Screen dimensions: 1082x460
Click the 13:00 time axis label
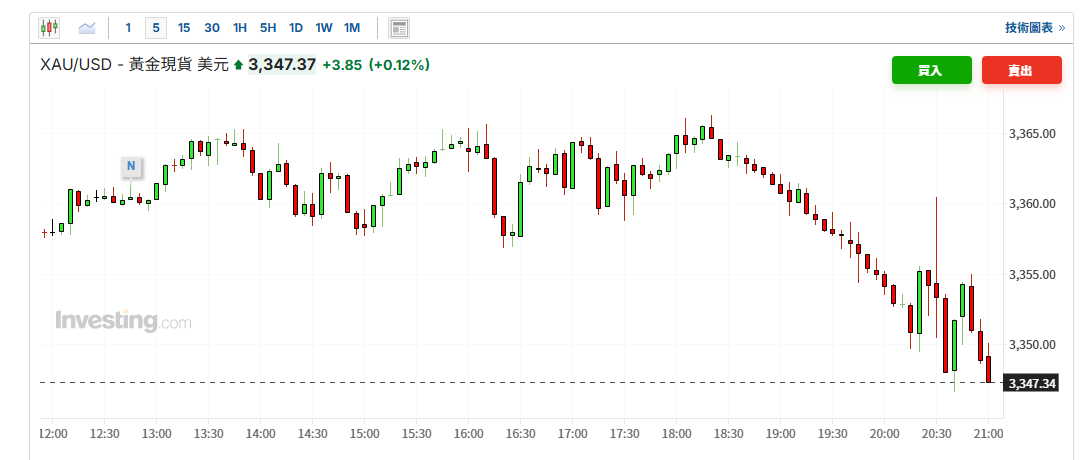click(x=157, y=434)
